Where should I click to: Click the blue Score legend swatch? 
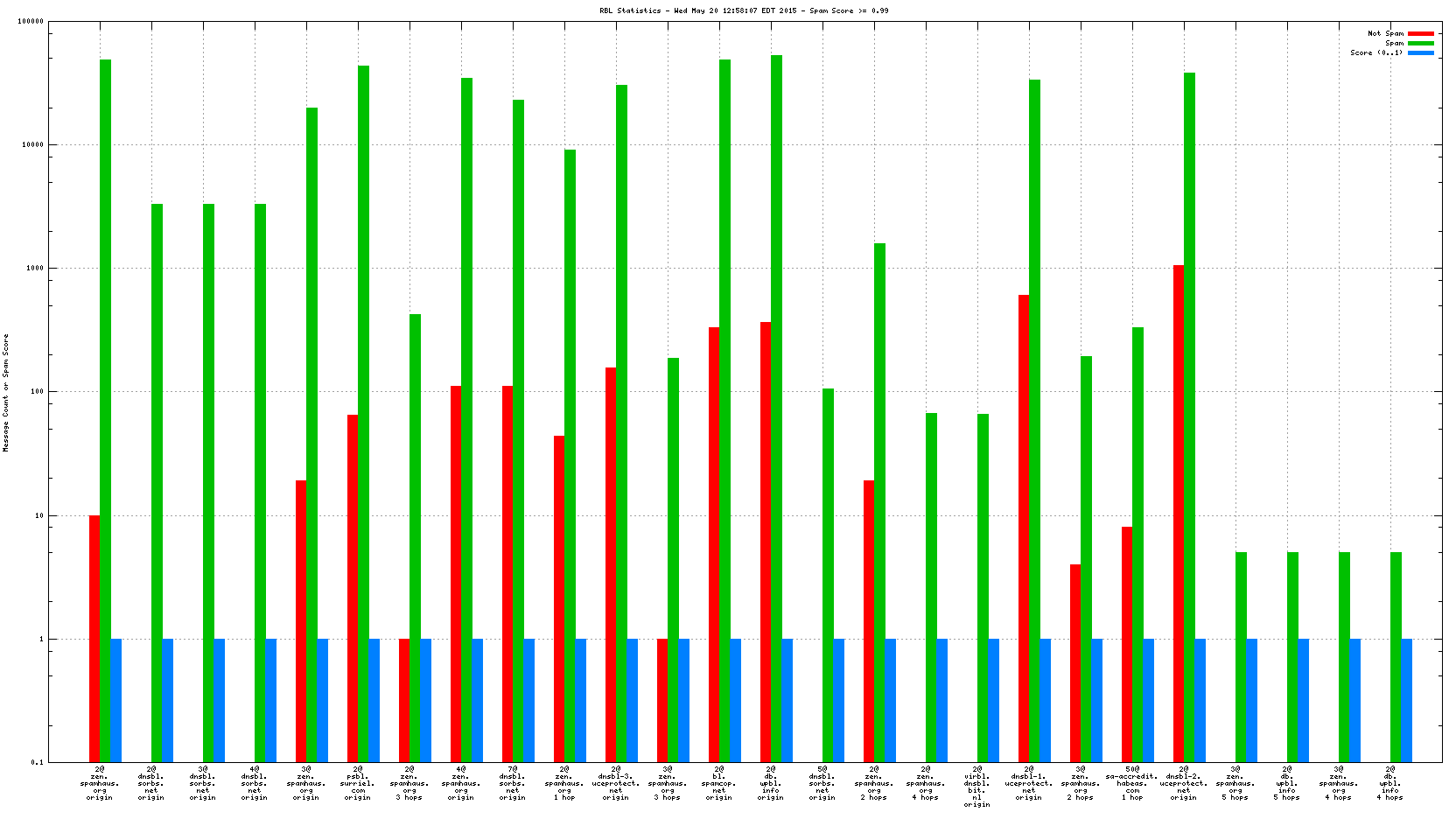click(1420, 52)
